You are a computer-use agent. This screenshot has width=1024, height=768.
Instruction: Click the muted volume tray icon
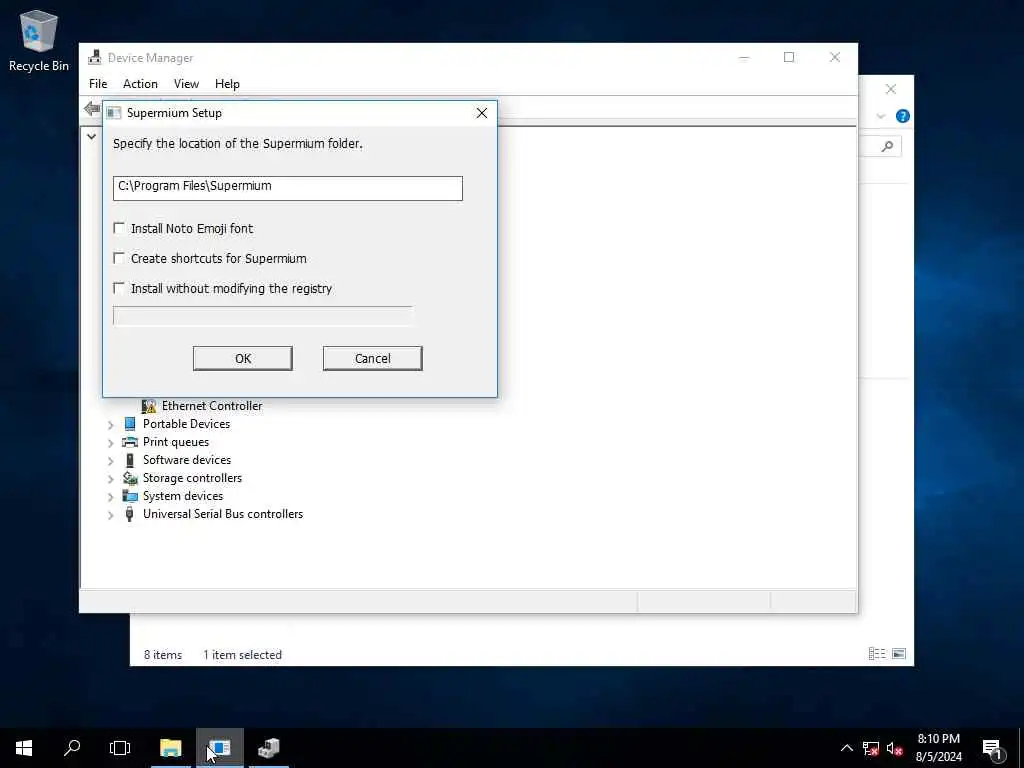(895, 749)
